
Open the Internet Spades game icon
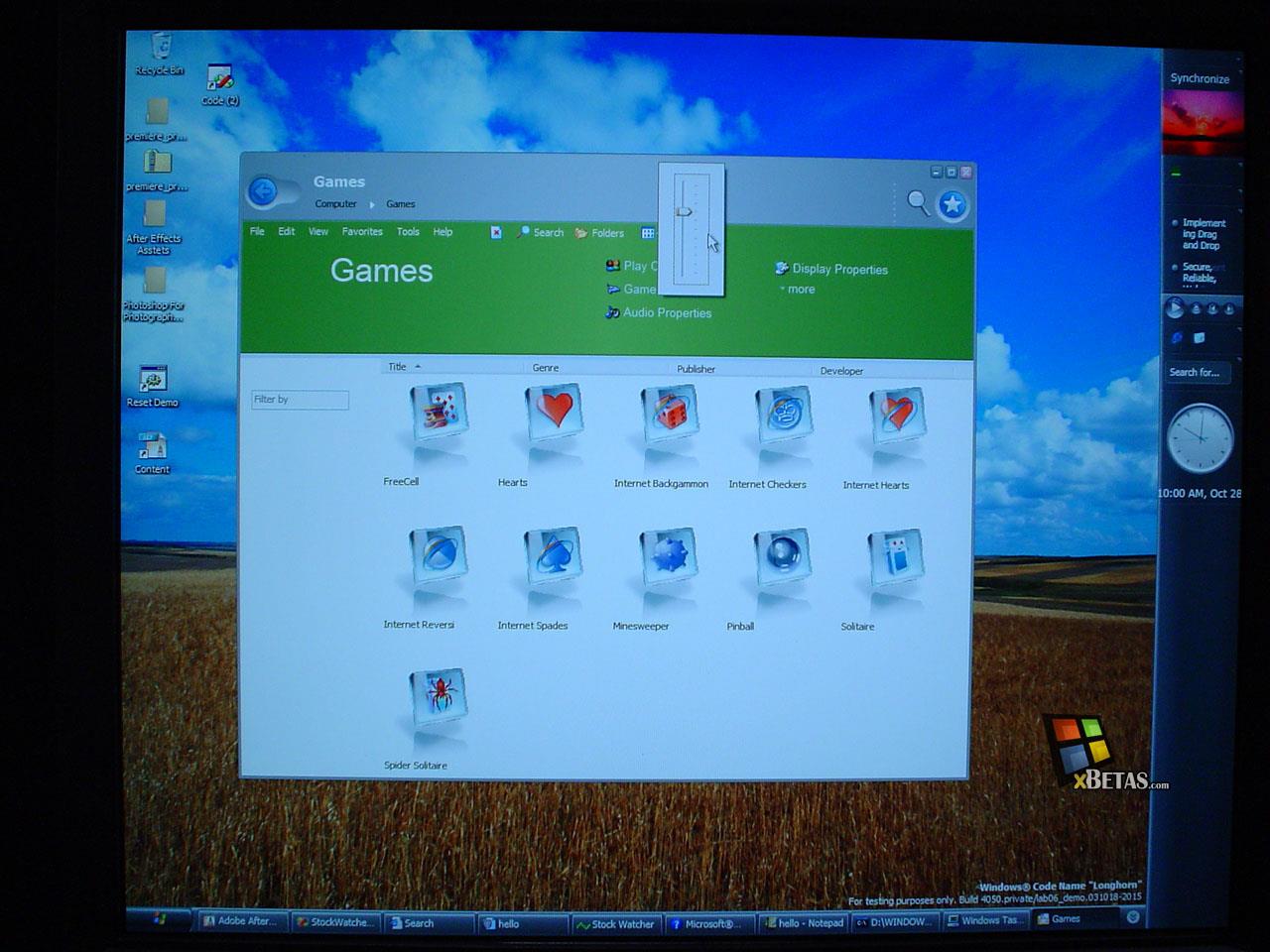point(554,554)
